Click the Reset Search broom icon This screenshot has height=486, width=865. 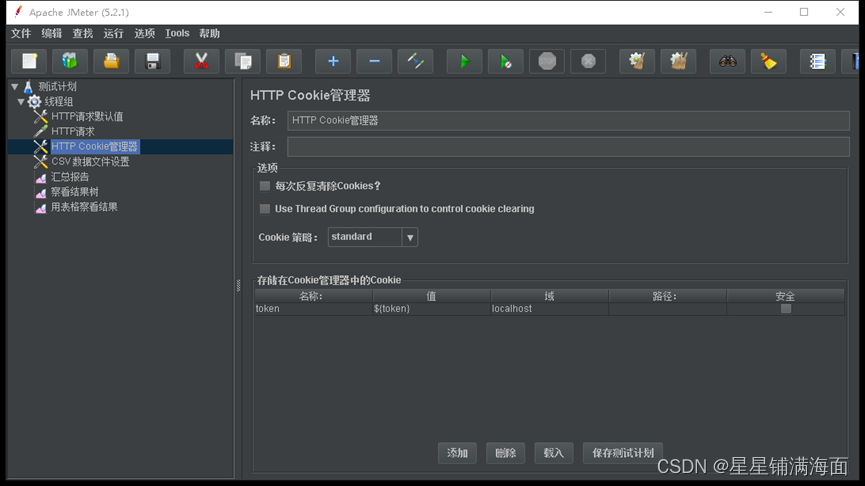[x=768, y=61]
